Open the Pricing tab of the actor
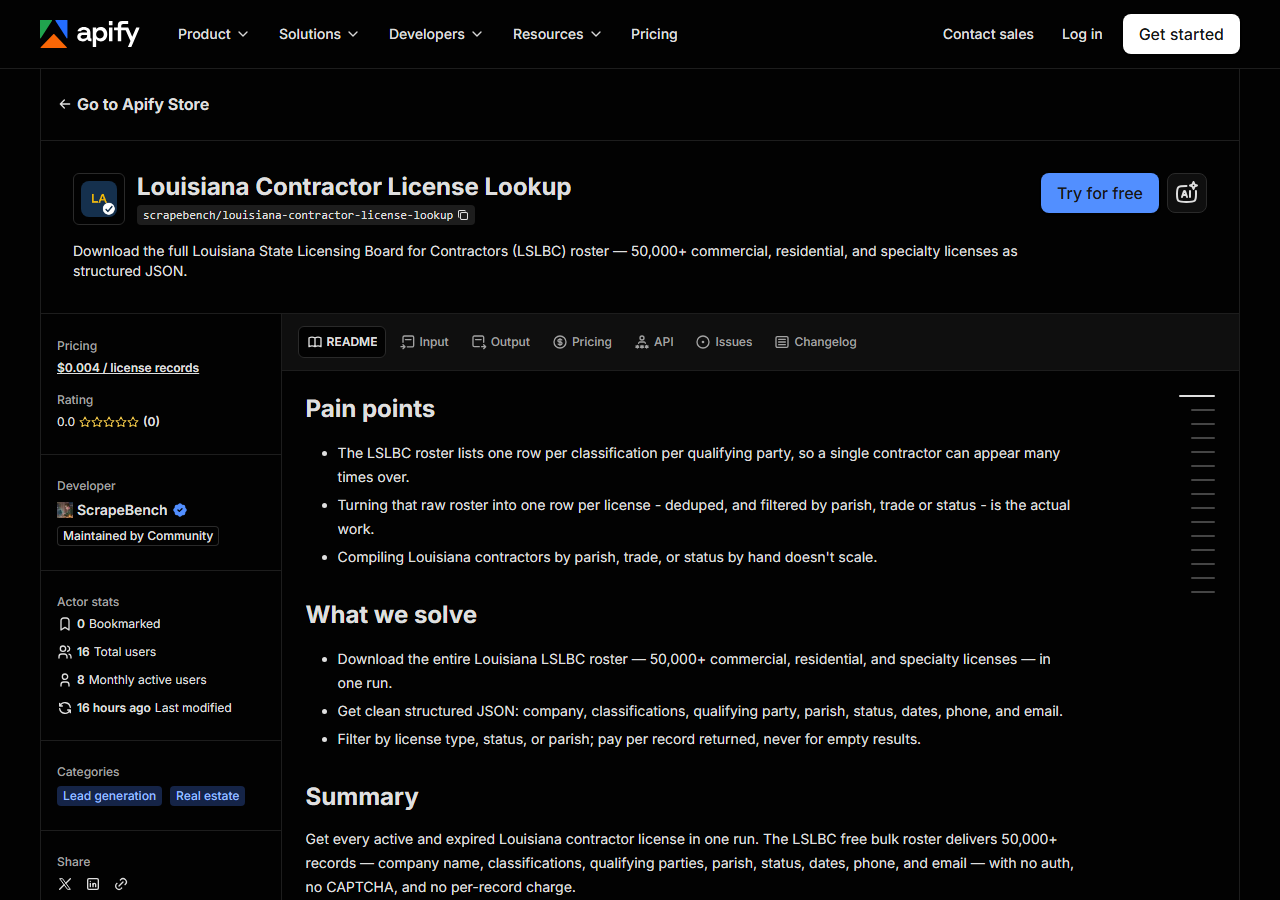Image resolution: width=1280 pixels, height=900 pixels. pos(582,342)
